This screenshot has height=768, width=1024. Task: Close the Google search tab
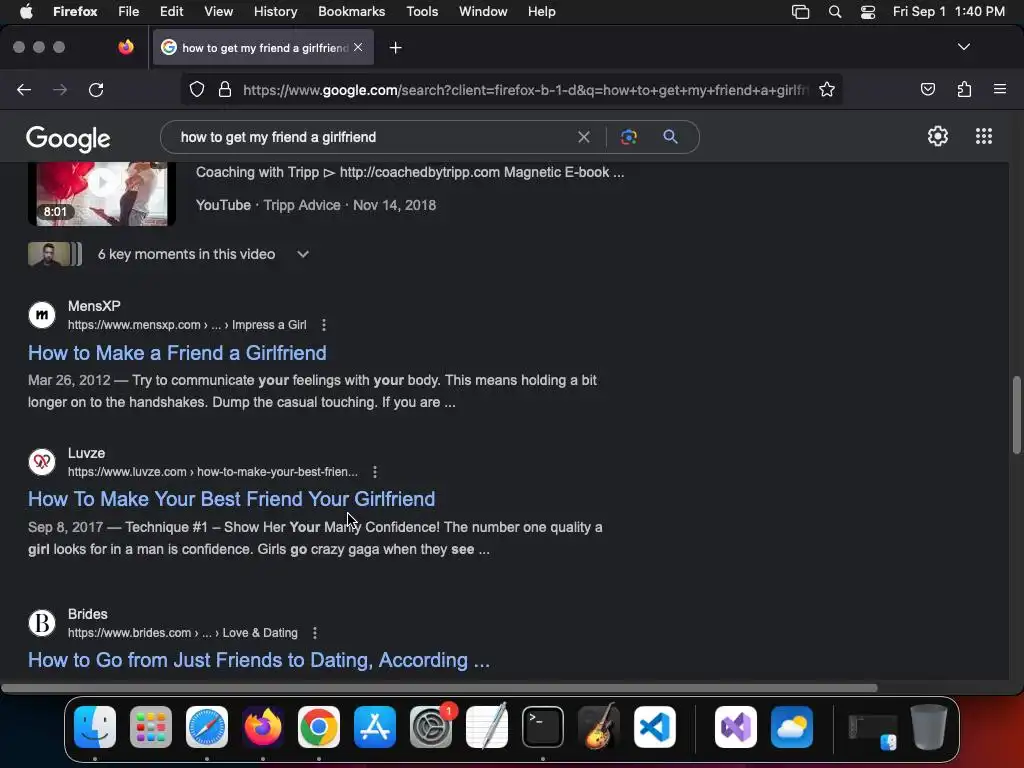click(358, 47)
